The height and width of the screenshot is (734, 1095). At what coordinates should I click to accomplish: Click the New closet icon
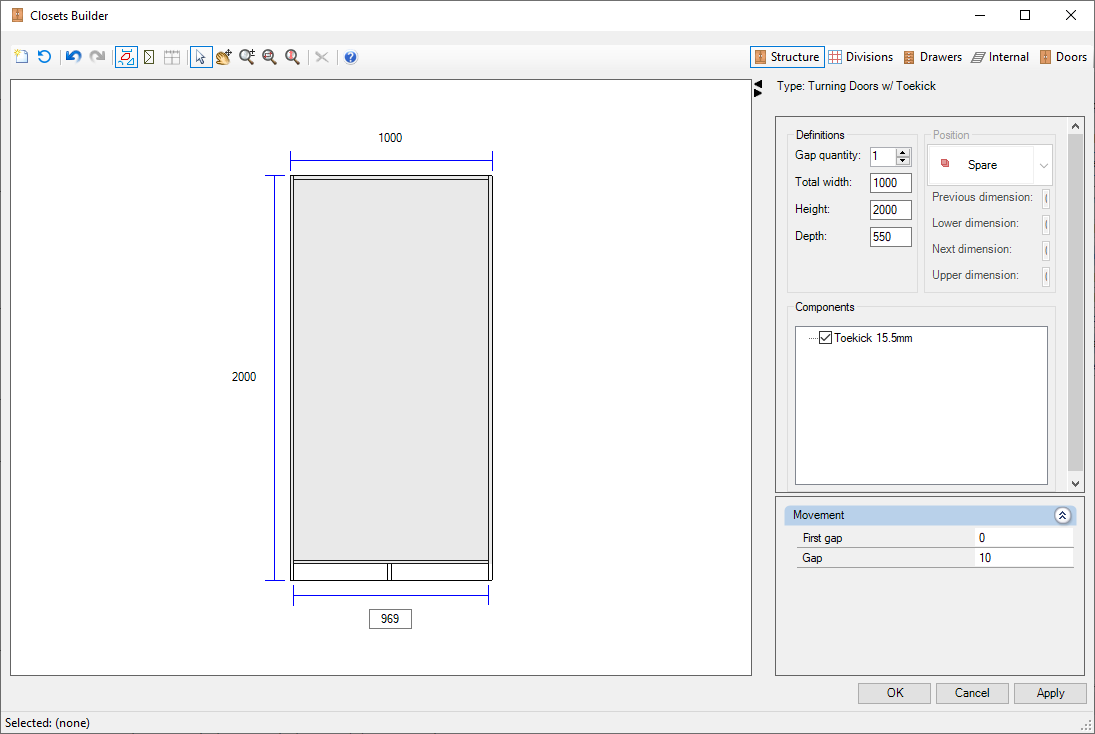coord(21,57)
